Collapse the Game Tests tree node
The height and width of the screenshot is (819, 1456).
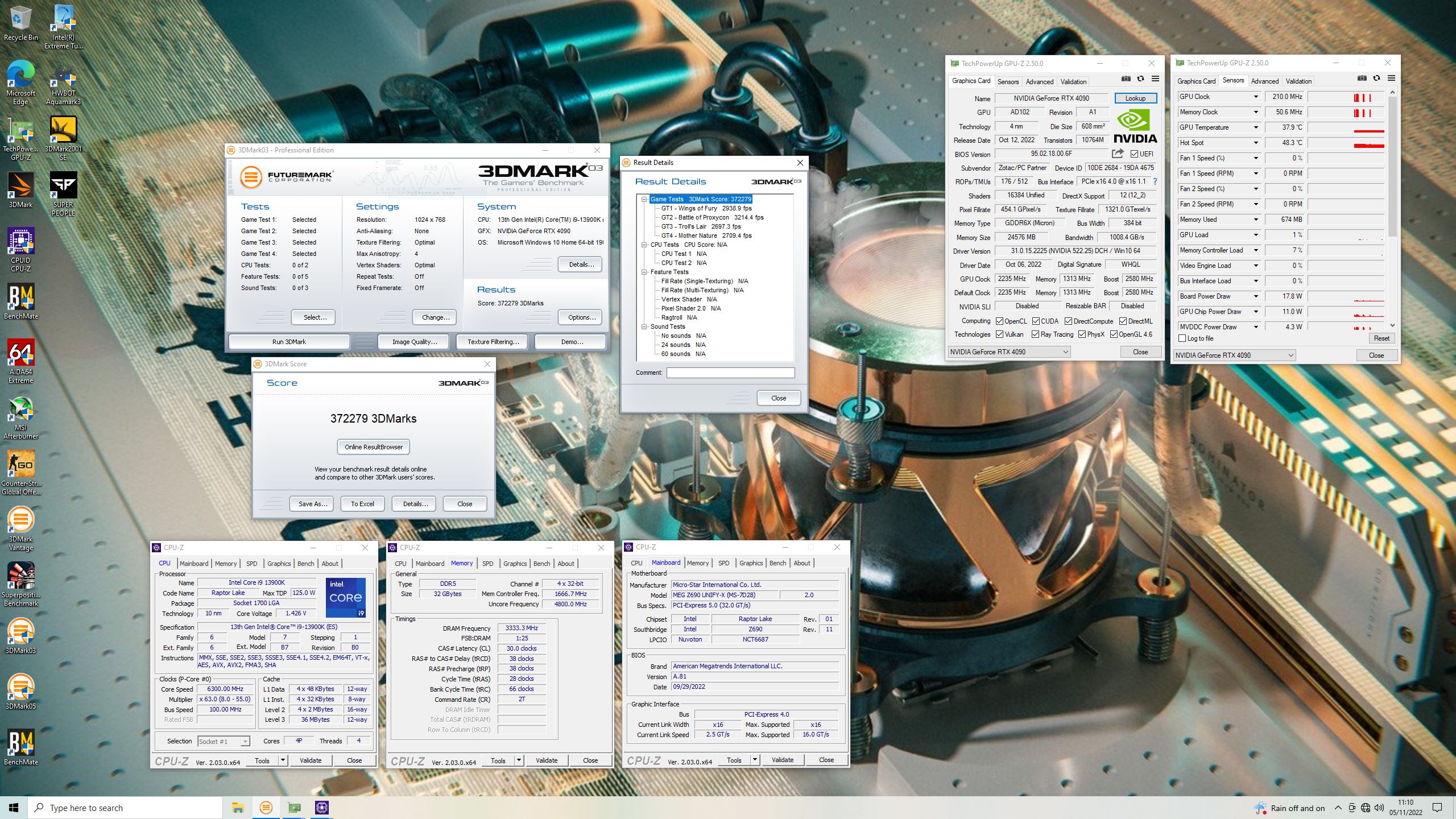pos(644,200)
